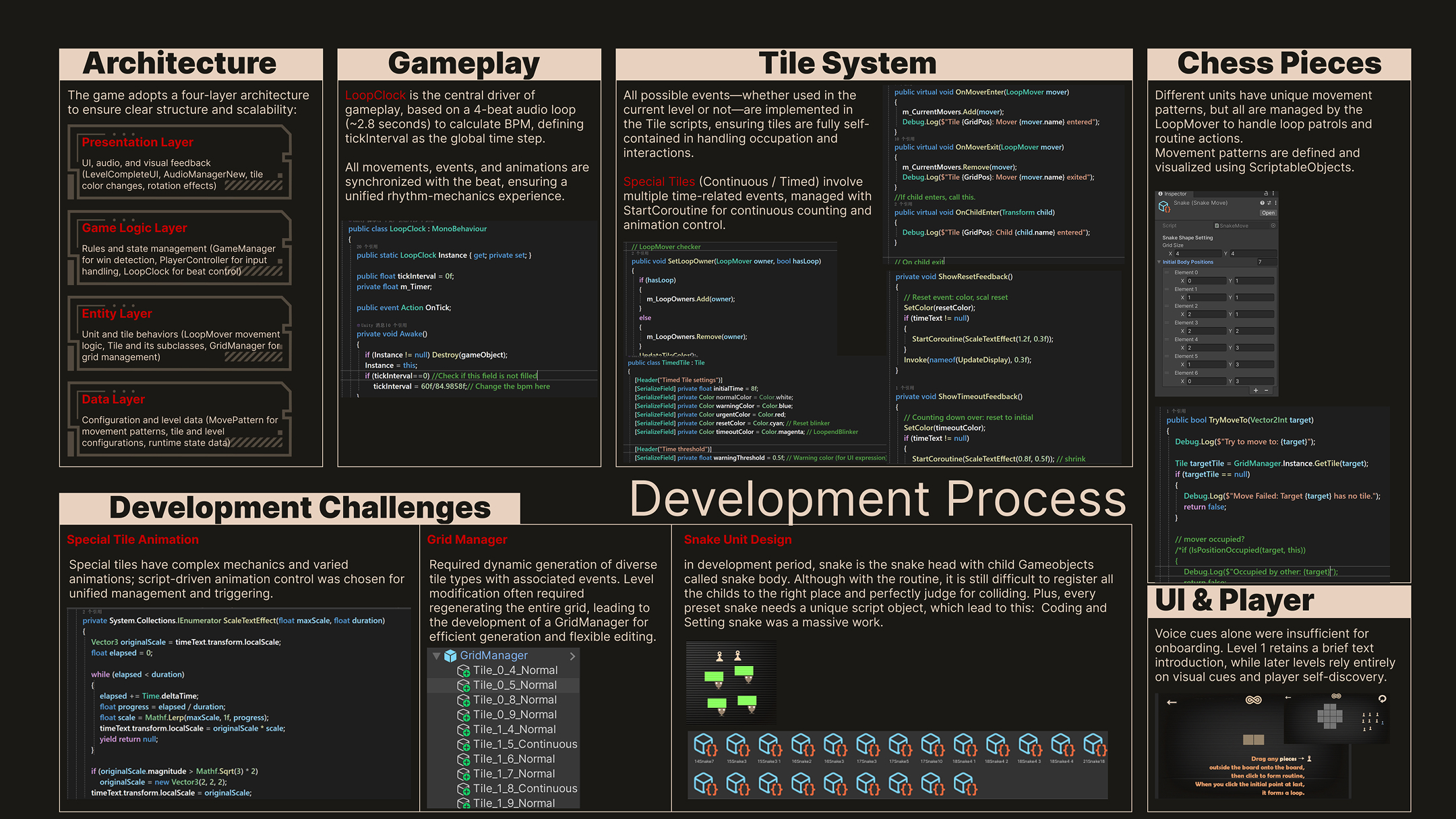Open the Snake component help icon

click(x=1263, y=203)
